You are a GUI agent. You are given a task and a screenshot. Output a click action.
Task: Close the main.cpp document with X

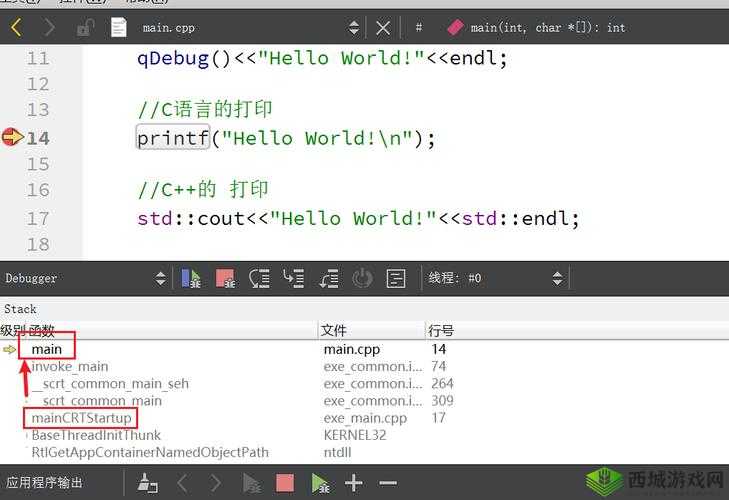point(383,27)
